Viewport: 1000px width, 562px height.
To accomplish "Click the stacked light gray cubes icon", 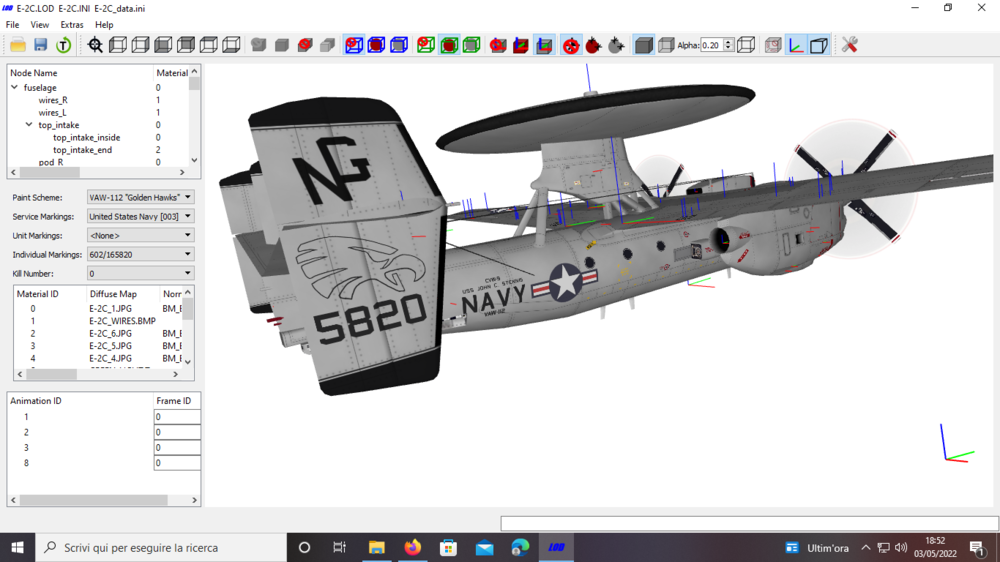I will 327,45.
